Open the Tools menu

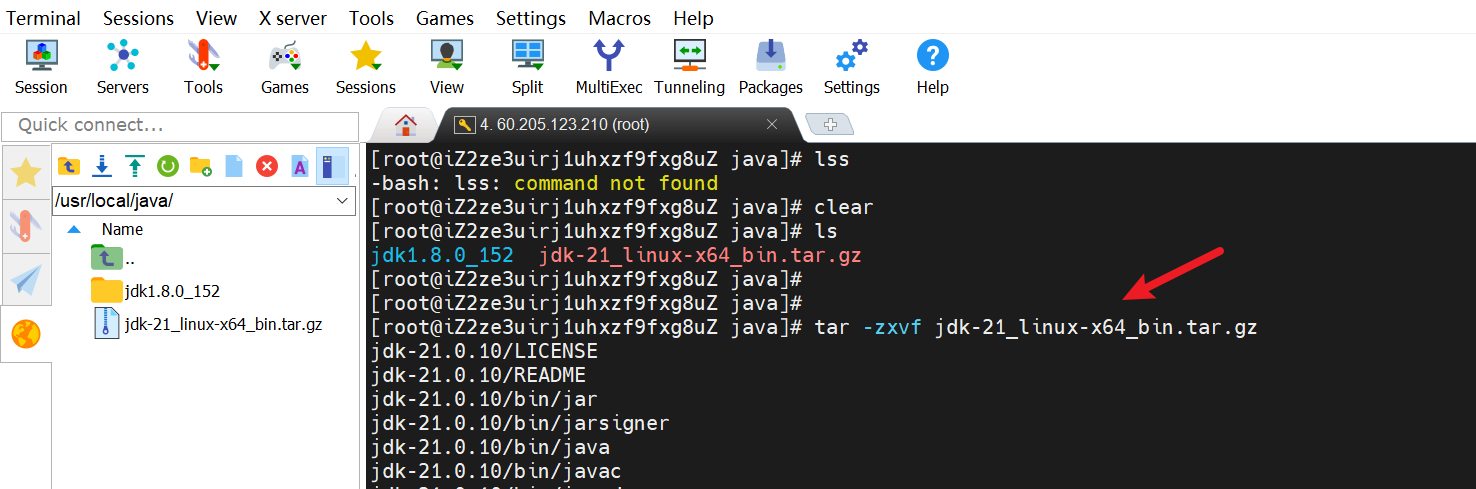pyautogui.click(x=371, y=18)
